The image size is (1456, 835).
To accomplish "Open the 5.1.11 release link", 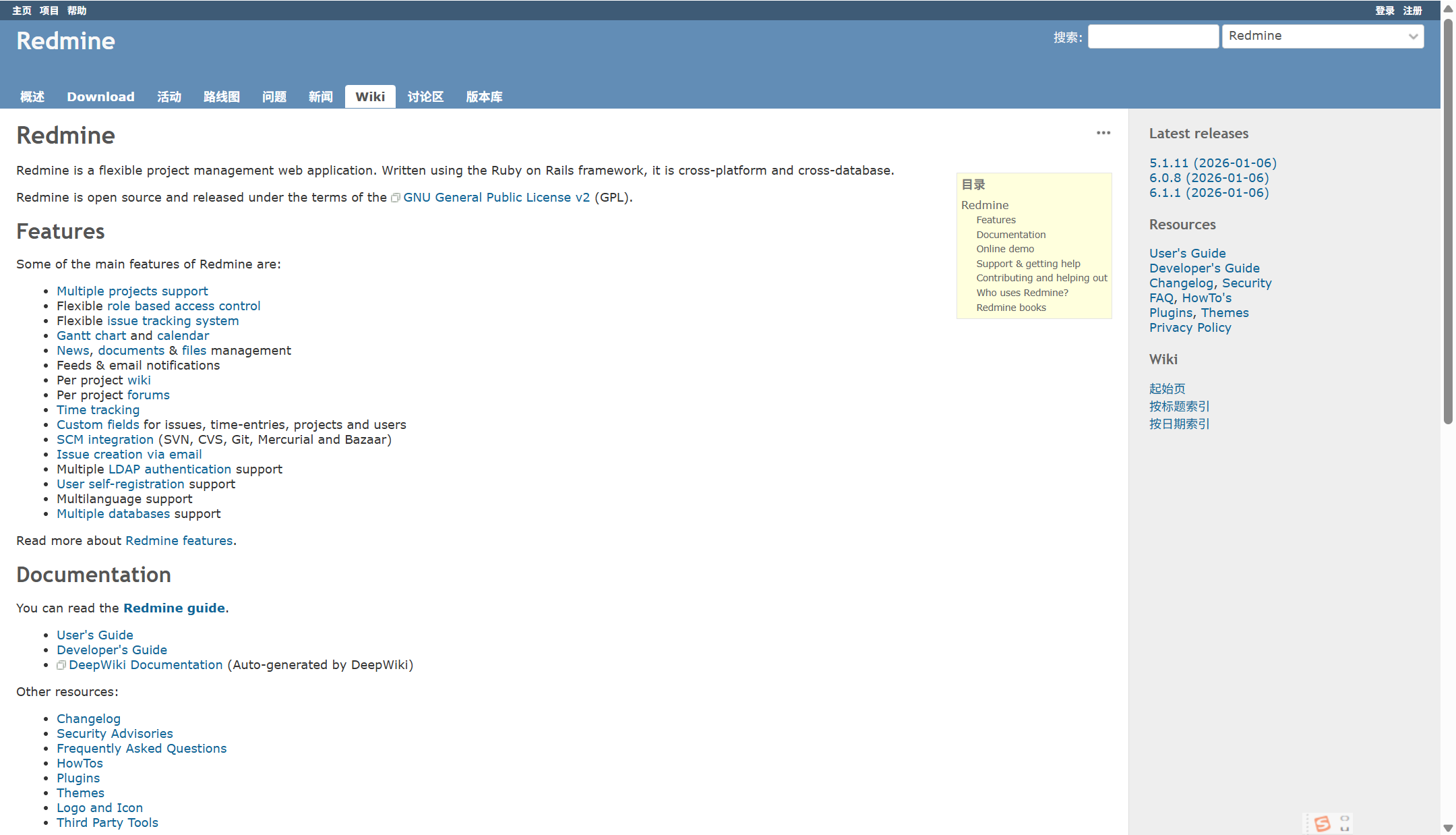I will pyautogui.click(x=1213, y=163).
